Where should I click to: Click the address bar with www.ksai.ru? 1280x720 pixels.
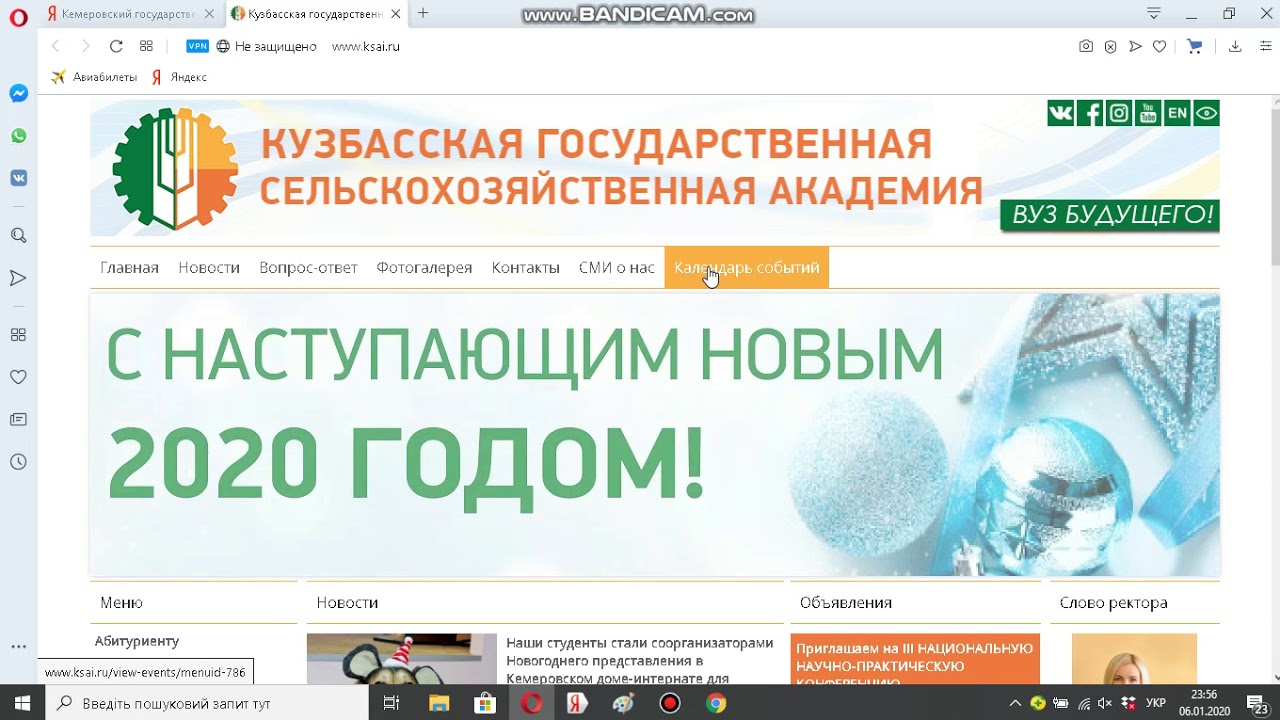[366, 46]
